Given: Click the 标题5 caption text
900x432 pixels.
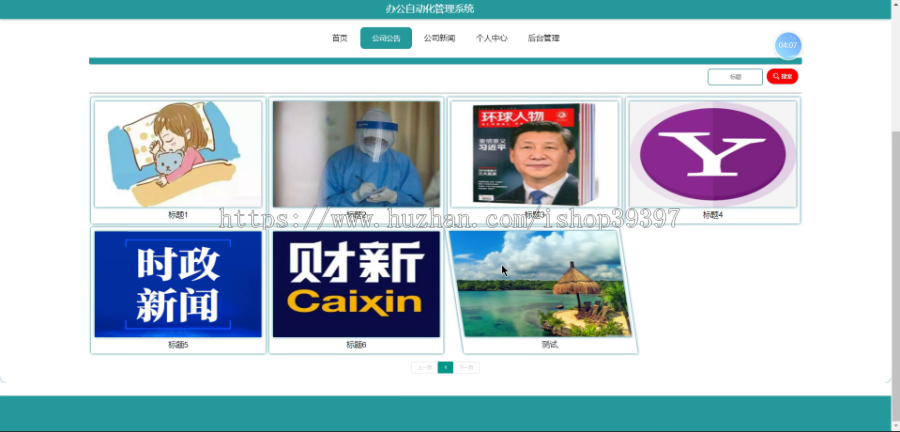Looking at the screenshot, I should (178, 345).
